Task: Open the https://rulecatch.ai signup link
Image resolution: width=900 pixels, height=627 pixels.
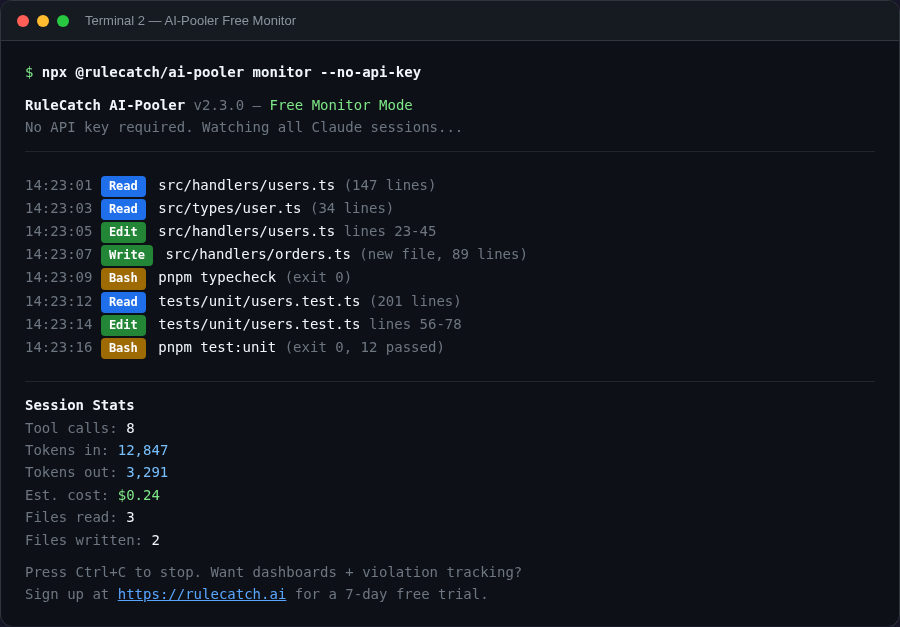Action: (201, 593)
